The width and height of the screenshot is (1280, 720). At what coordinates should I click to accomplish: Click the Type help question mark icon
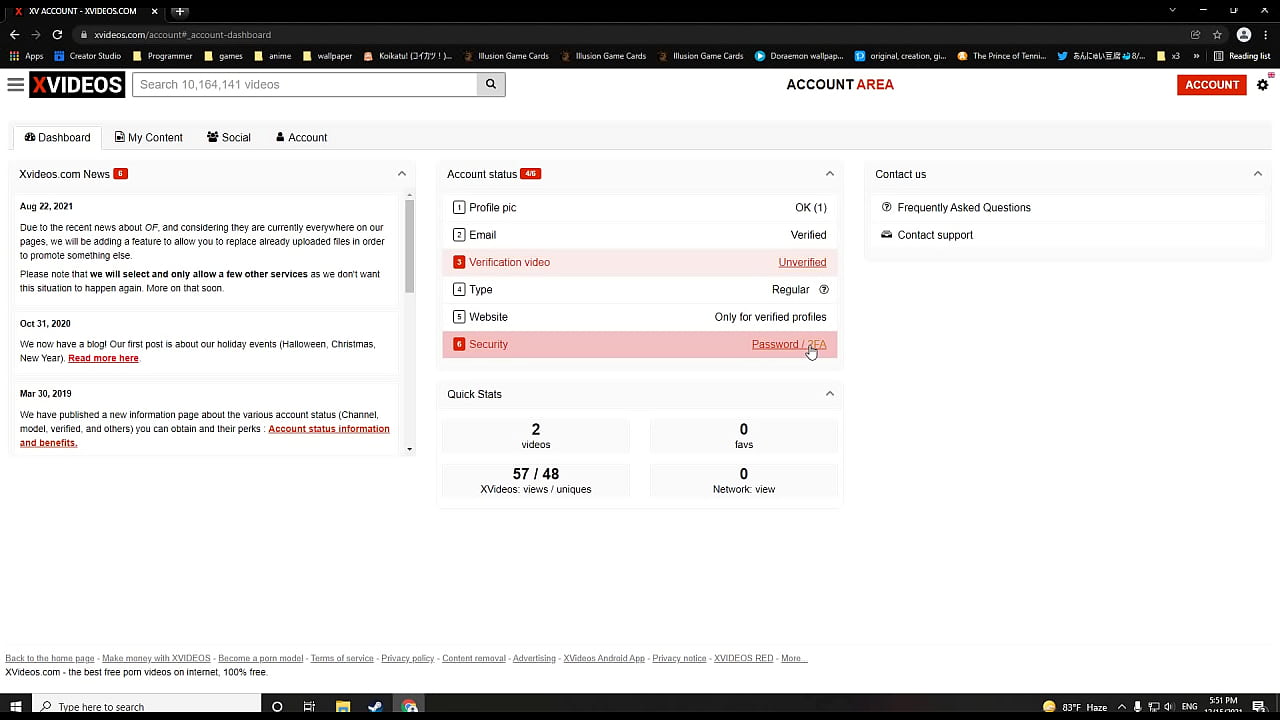click(824, 290)
